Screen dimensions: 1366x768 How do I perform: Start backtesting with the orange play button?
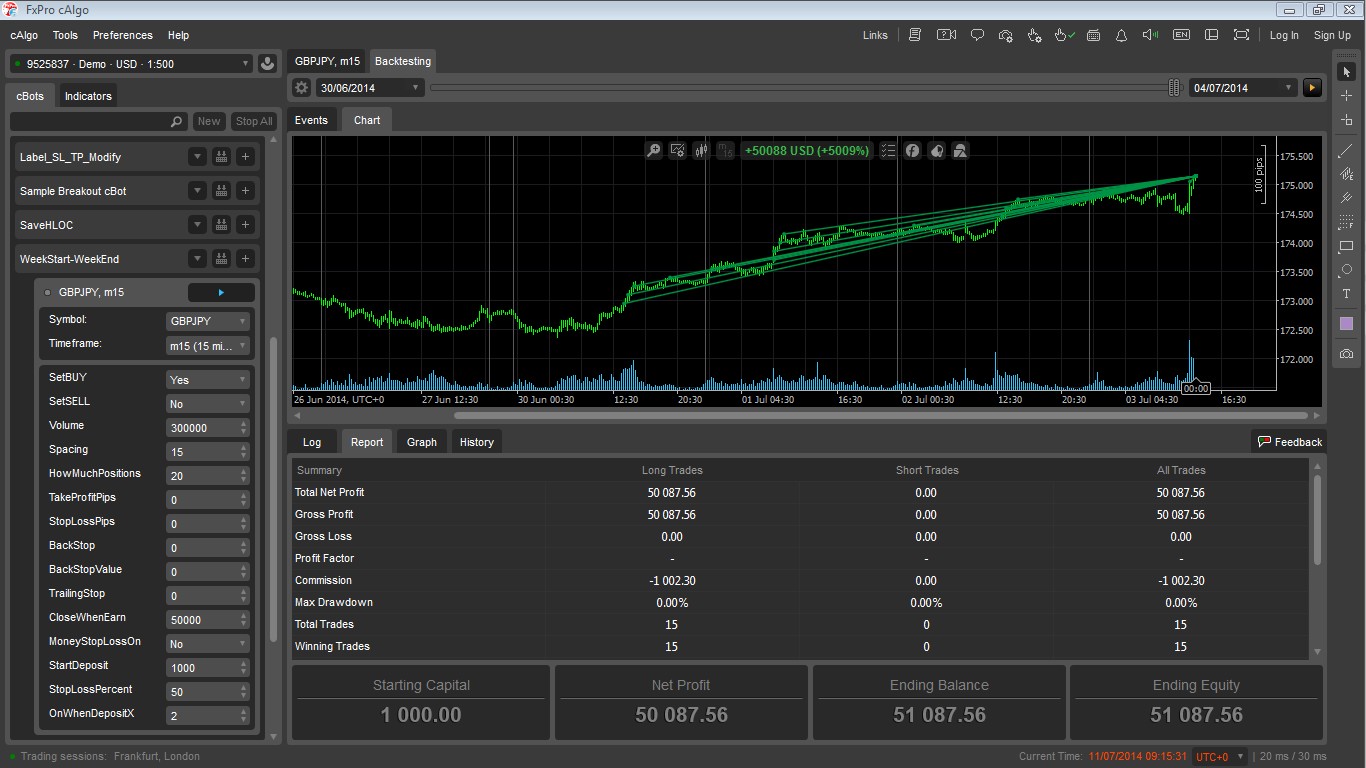(1313, 88)
